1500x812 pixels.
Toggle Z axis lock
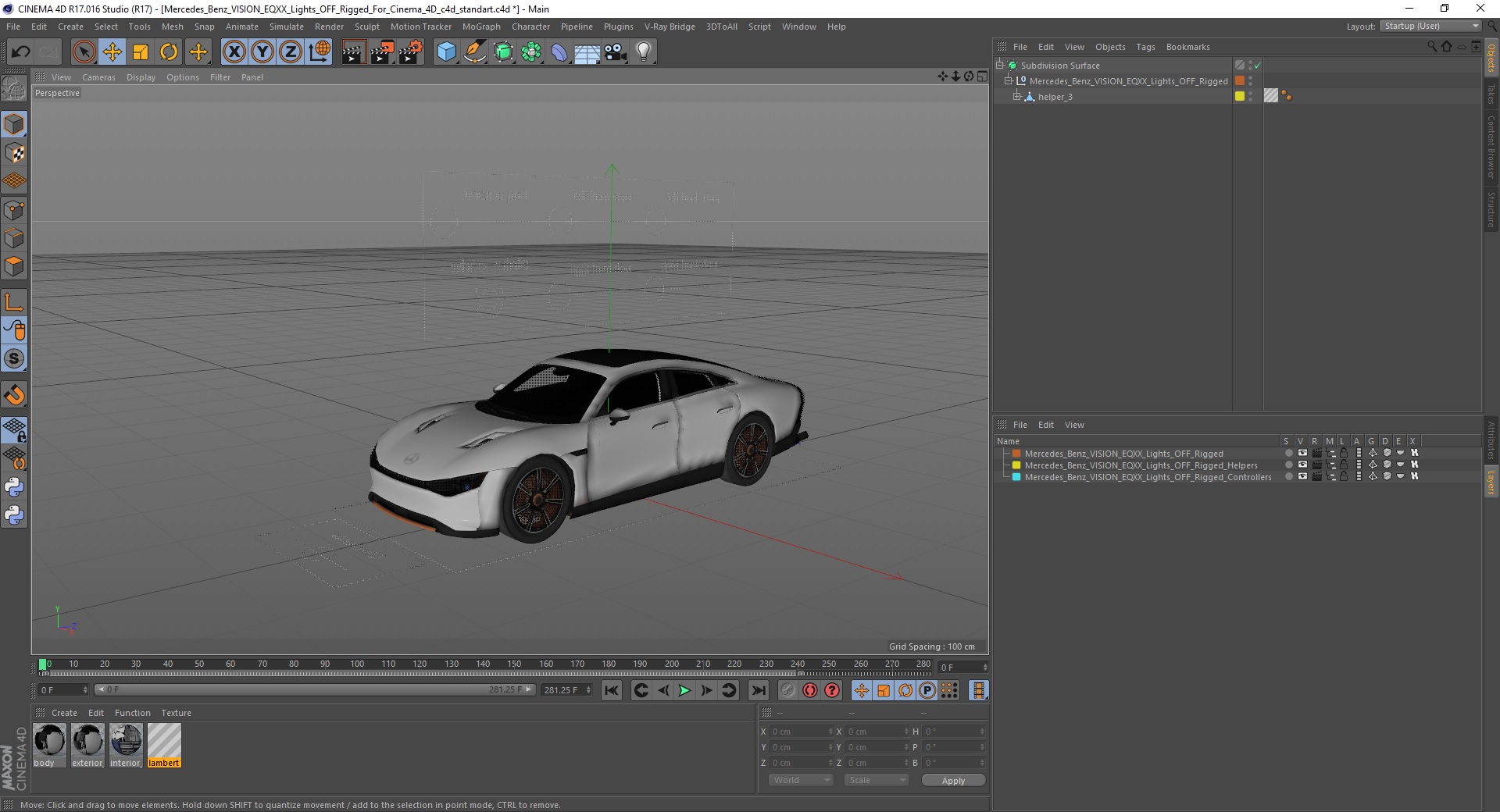coord(291,52)
